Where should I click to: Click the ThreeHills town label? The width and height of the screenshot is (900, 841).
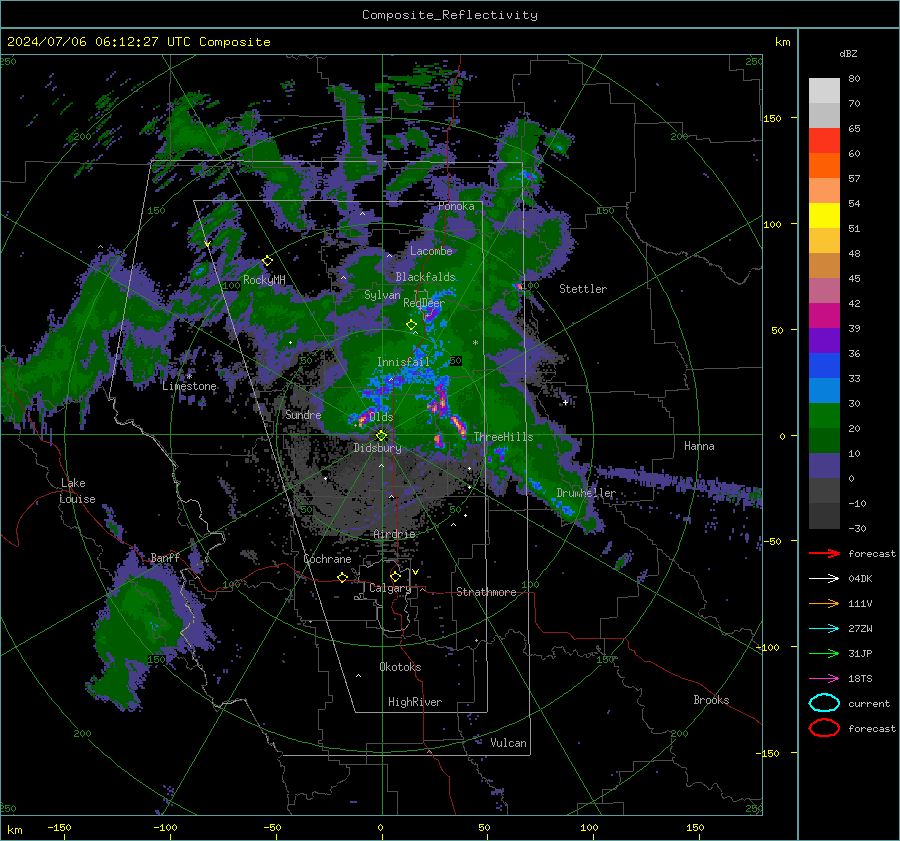pos(503,437)
